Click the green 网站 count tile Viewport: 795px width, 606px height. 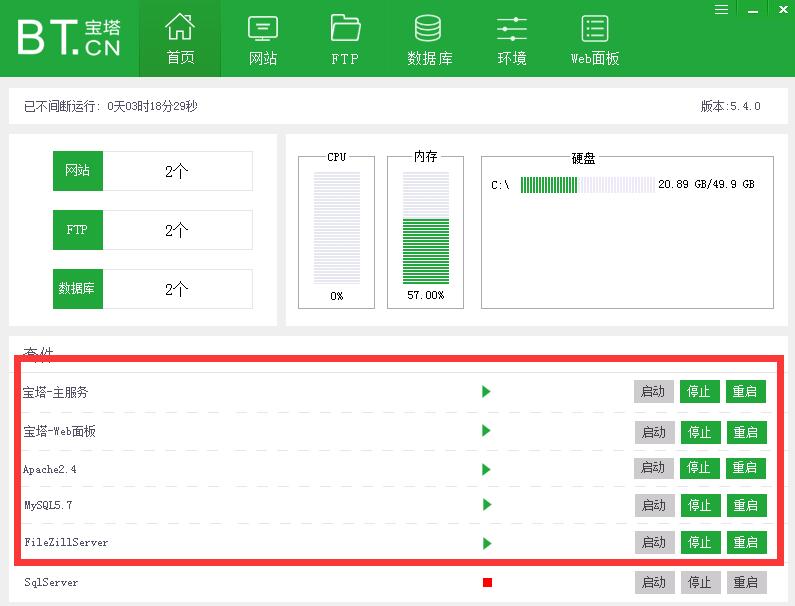pos(78,171)
